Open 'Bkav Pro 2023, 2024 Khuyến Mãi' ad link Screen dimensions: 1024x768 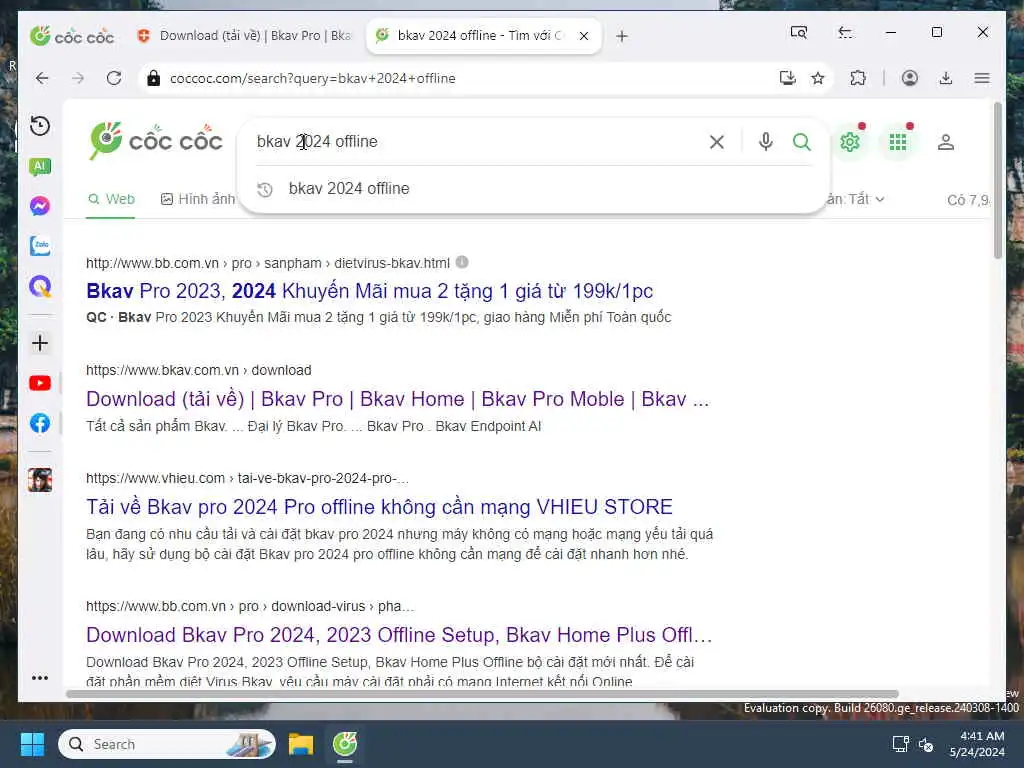pos(370,291)
